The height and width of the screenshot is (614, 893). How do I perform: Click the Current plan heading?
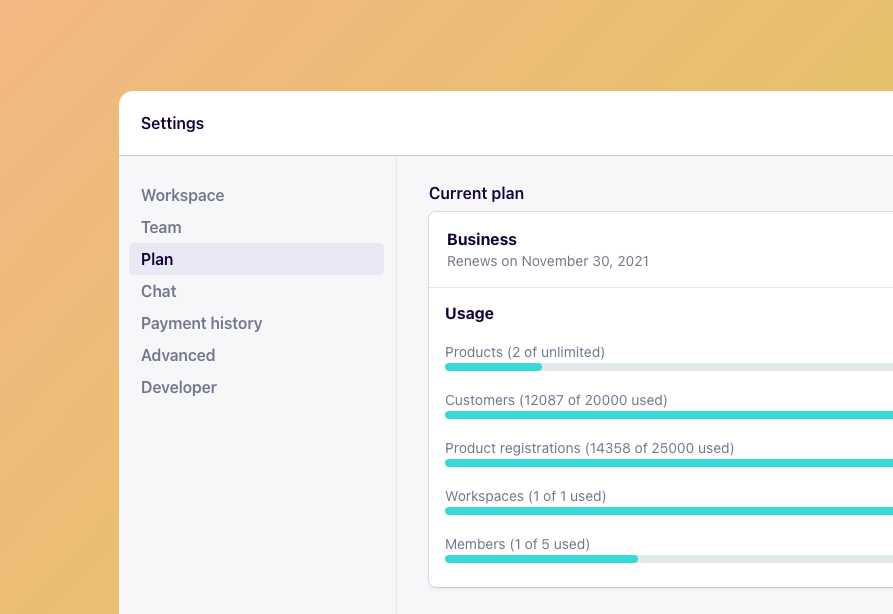[x=476, y=193]
